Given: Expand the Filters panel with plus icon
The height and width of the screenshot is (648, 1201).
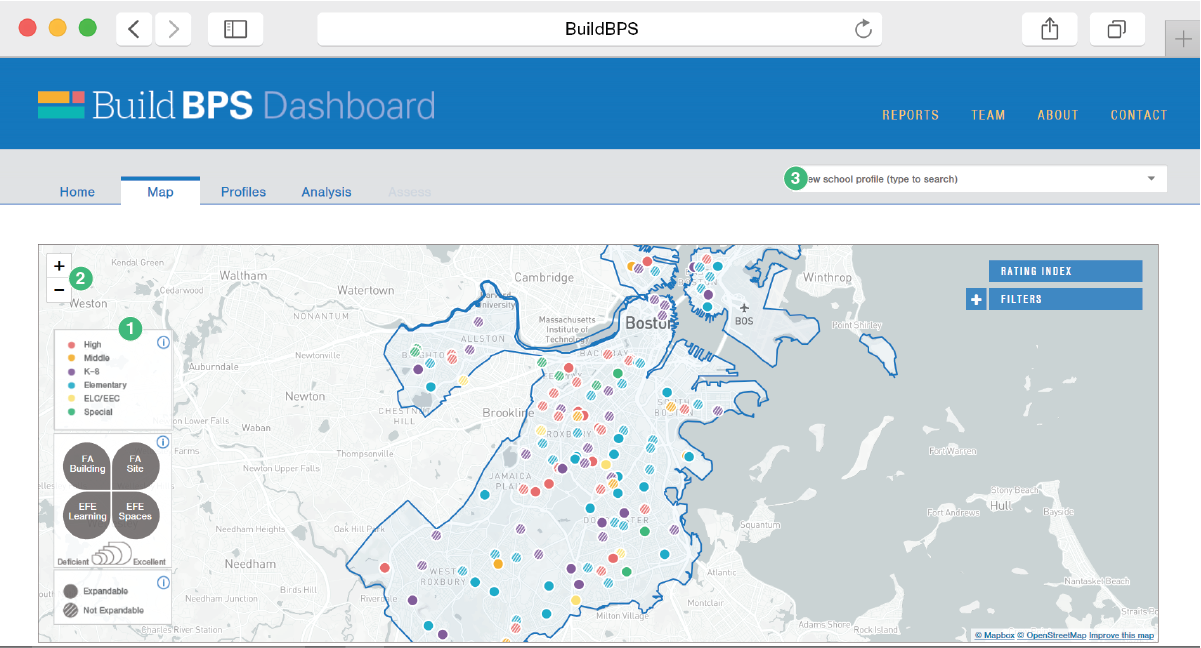Looking at the screenshot, I should click(x=976, y=299).
